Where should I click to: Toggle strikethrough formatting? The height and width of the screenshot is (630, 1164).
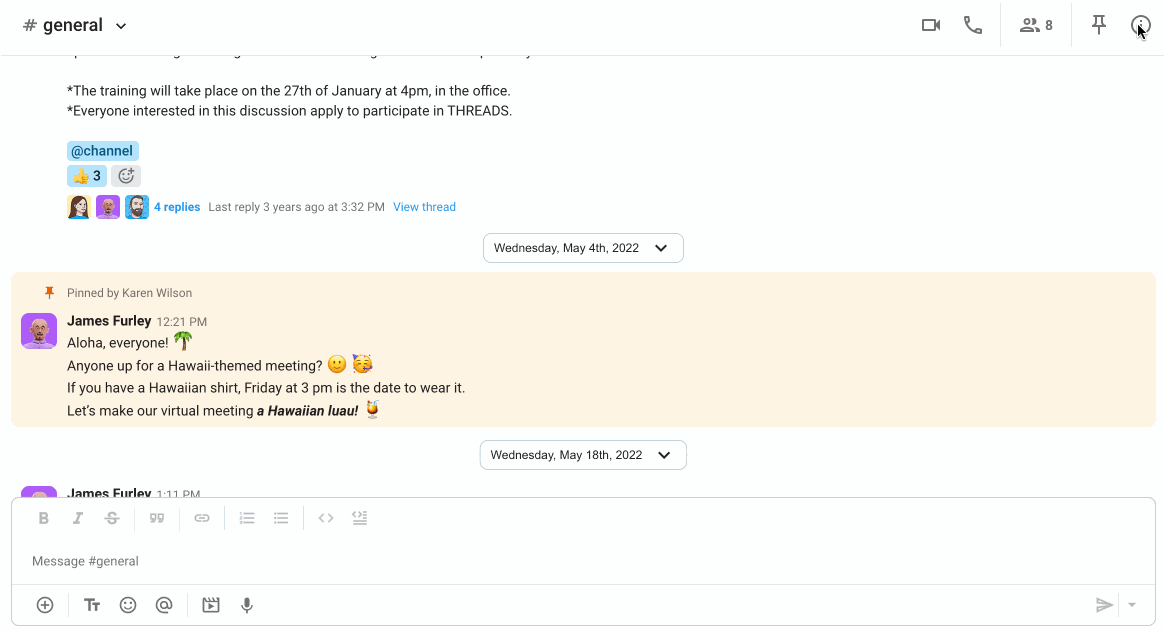(x=112, y=518)
